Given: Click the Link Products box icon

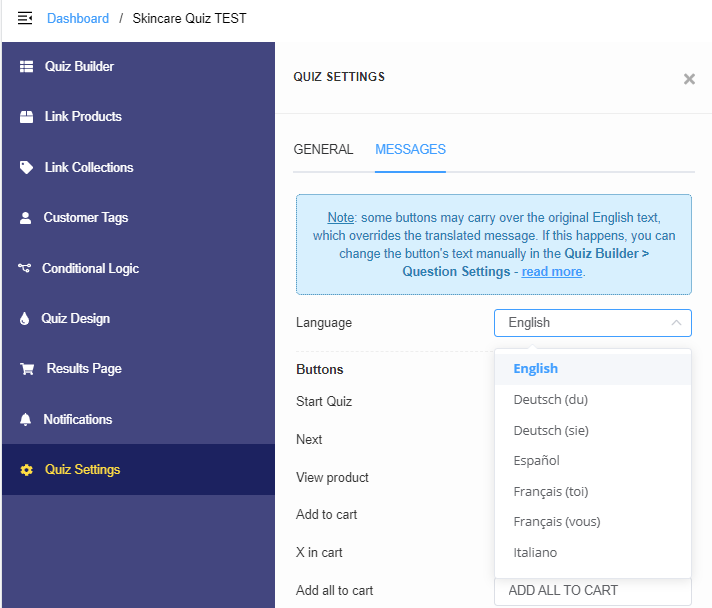Looking at the screenshot, I should (x=26, y=117).
